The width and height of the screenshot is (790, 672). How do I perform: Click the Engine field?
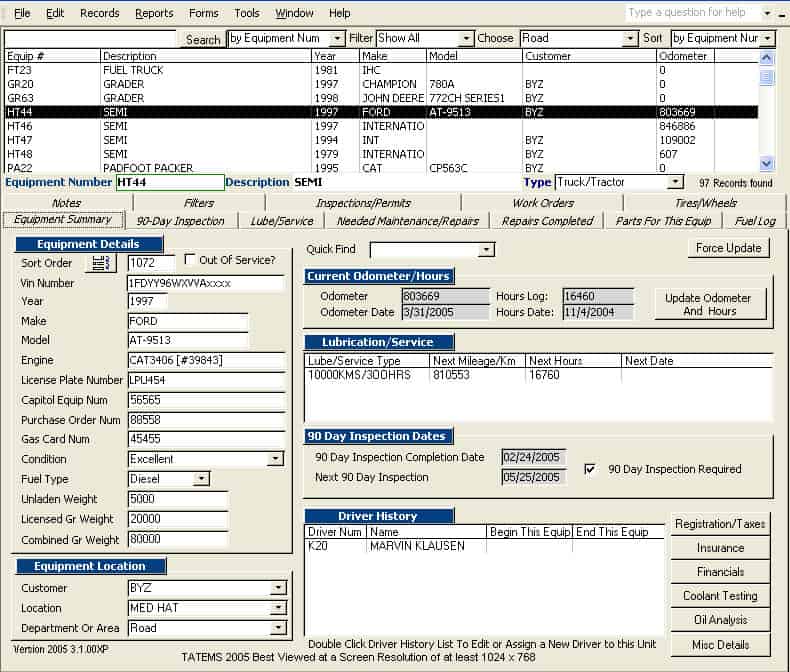pos(207,360)
